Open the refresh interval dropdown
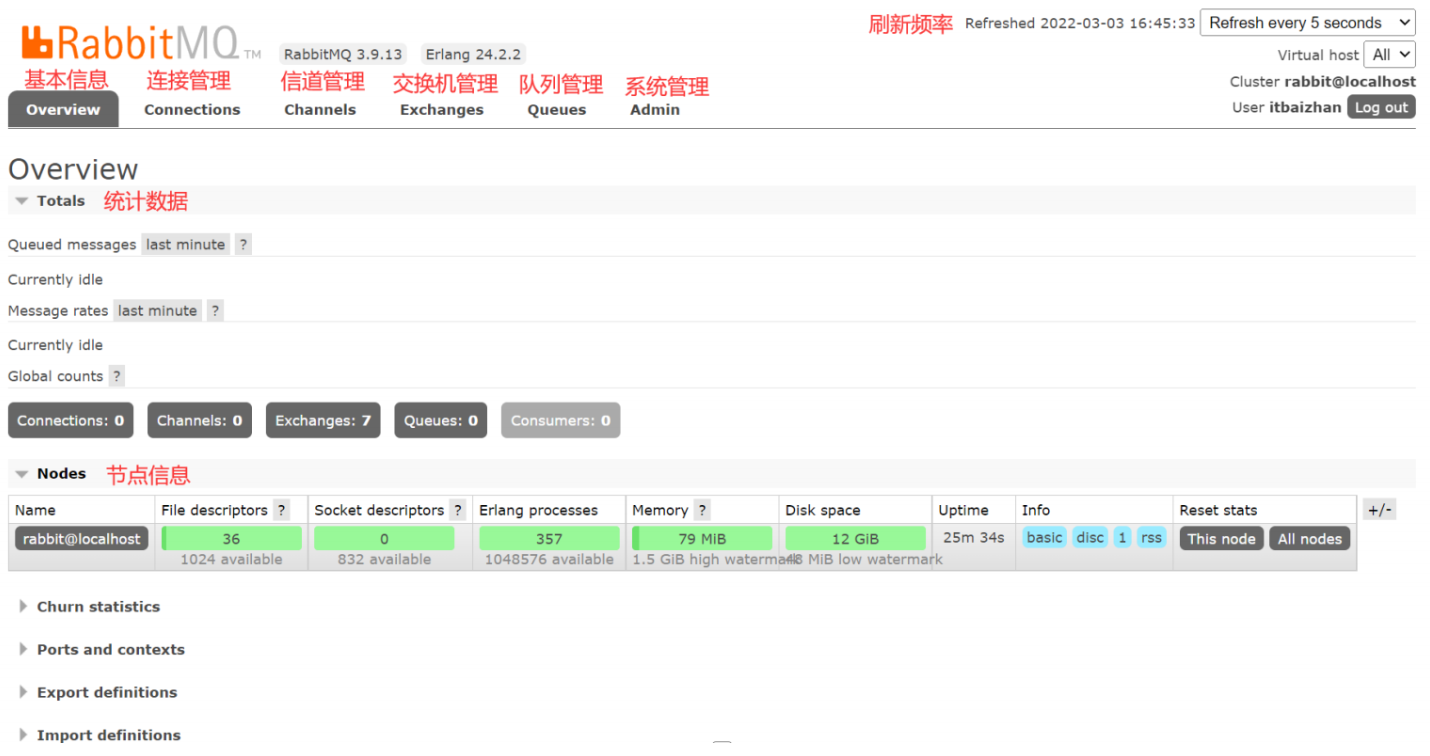 click(1307, 23)
